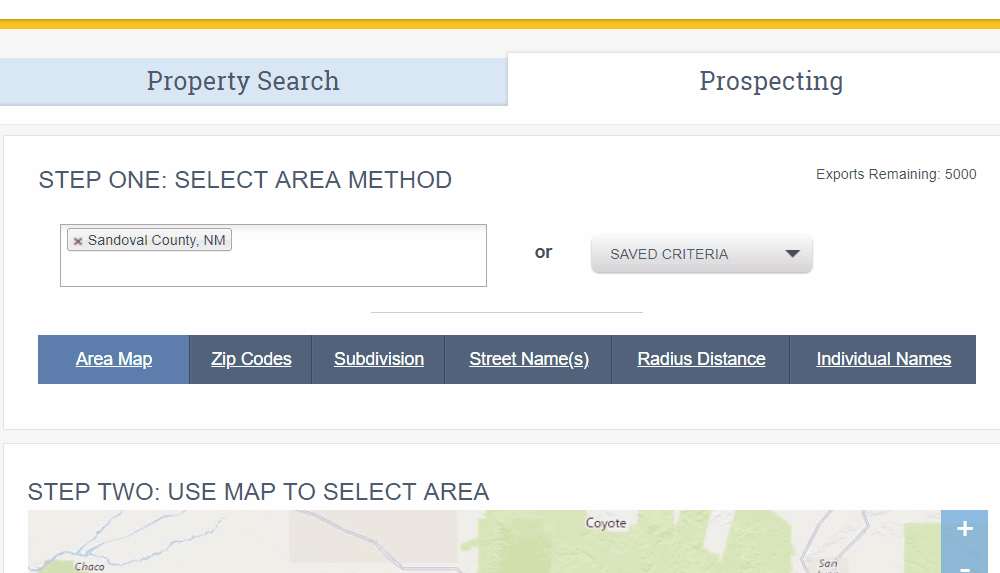Select the Subdivision area method
This screenshot has width=1000, height=573.
[x=379, y=359]
